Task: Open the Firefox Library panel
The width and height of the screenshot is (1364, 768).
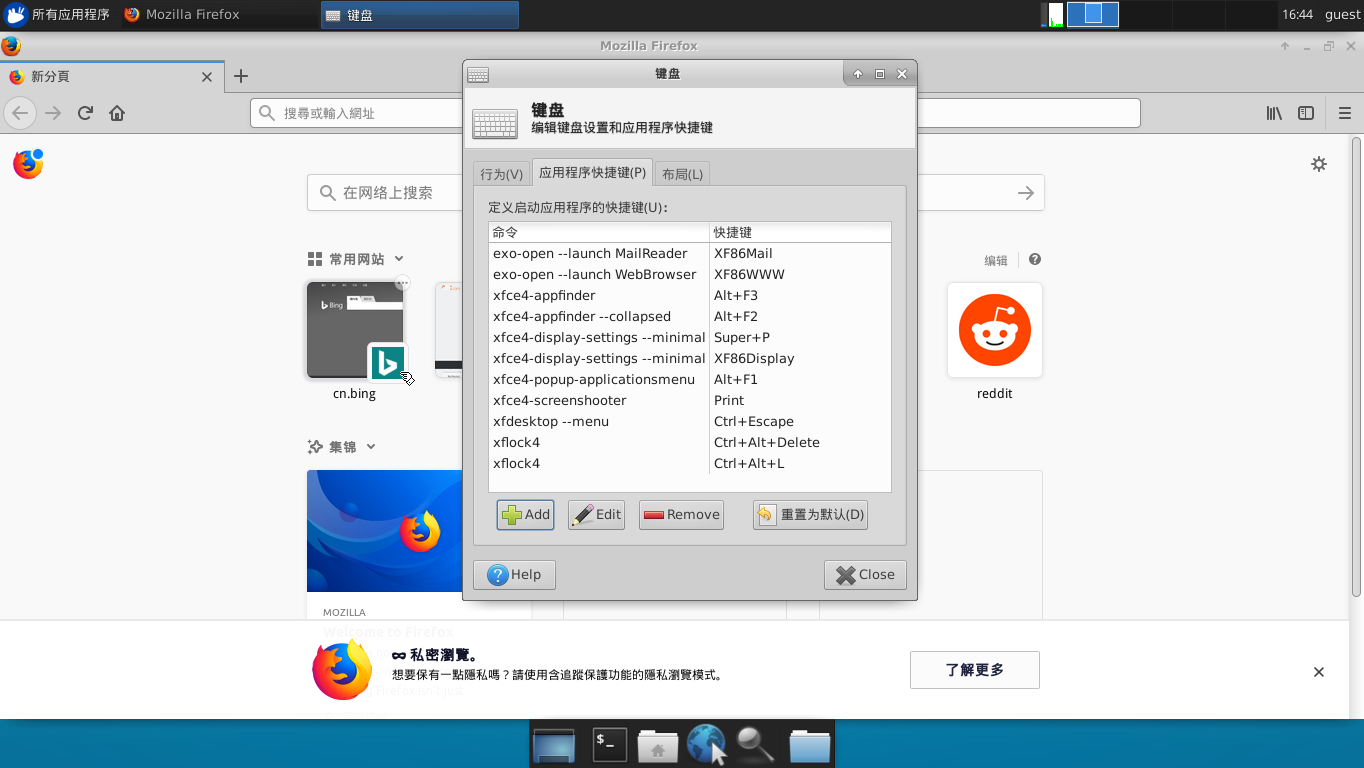Action: (1273, 112)
